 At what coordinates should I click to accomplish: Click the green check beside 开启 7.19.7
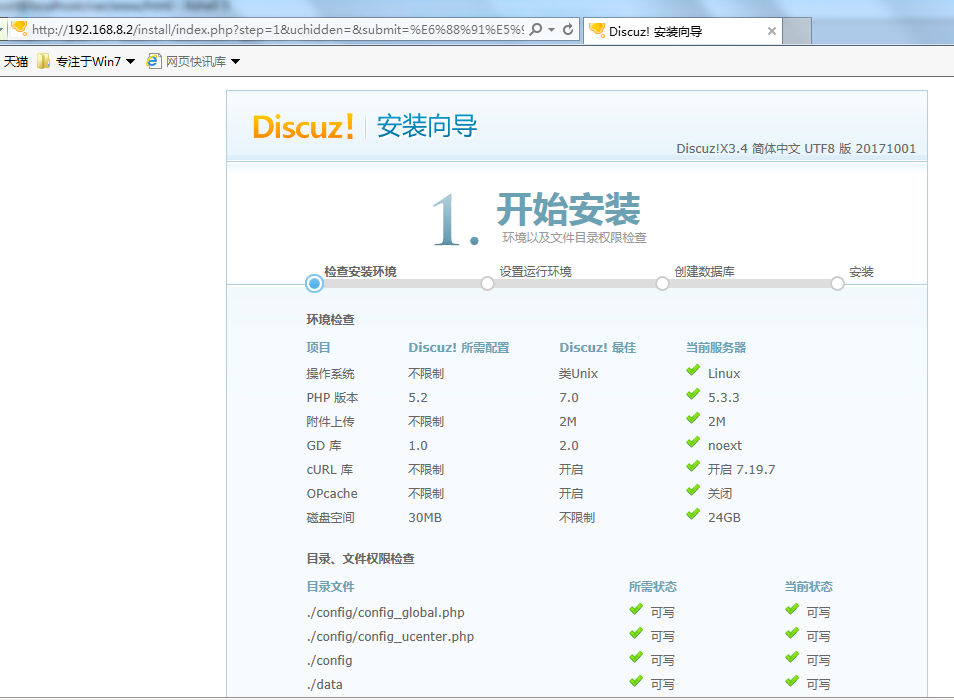pos(693,466)
